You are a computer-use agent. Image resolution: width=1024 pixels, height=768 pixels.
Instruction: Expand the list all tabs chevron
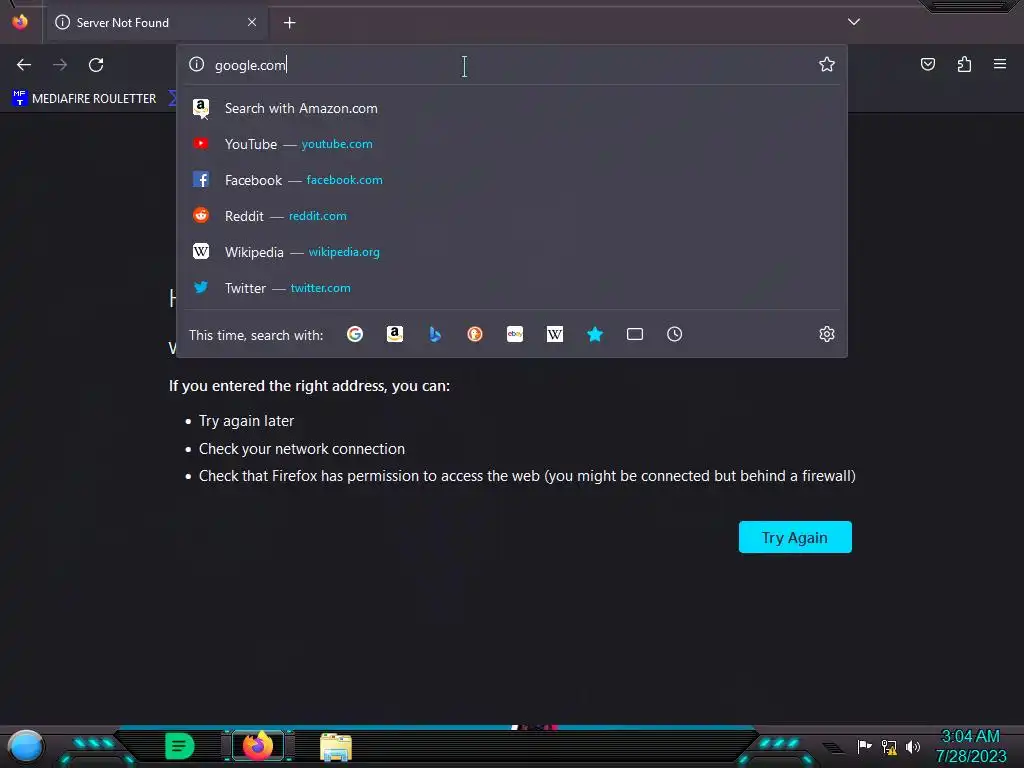point(854,22)
